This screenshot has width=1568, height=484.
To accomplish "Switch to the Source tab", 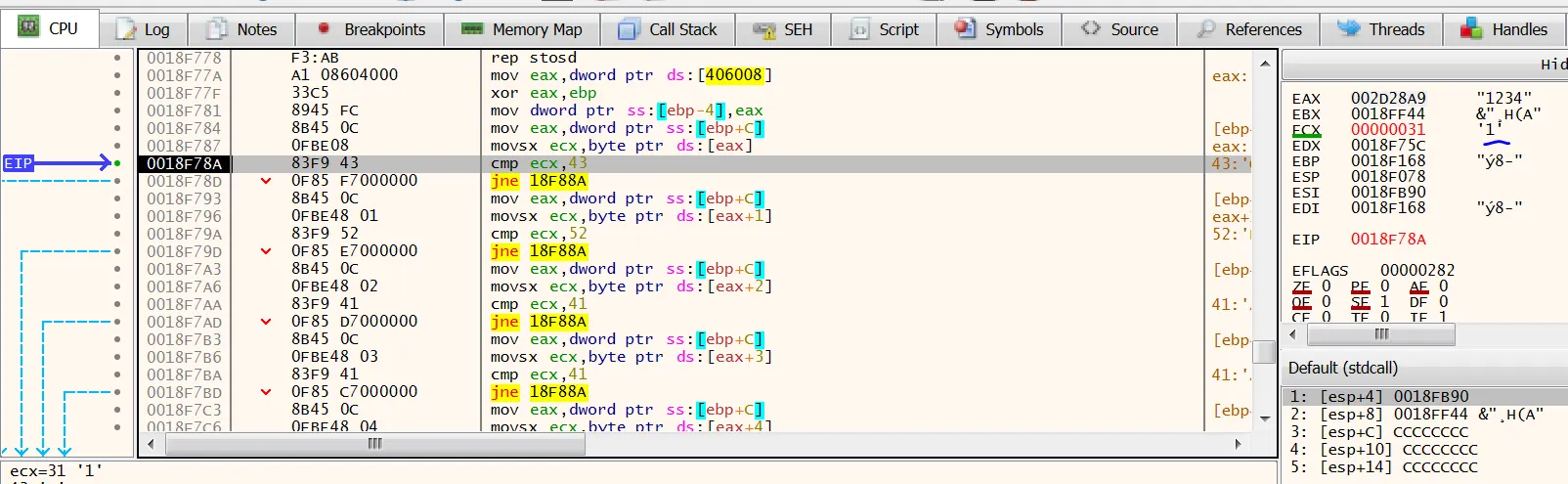I will pos(1120,29).
